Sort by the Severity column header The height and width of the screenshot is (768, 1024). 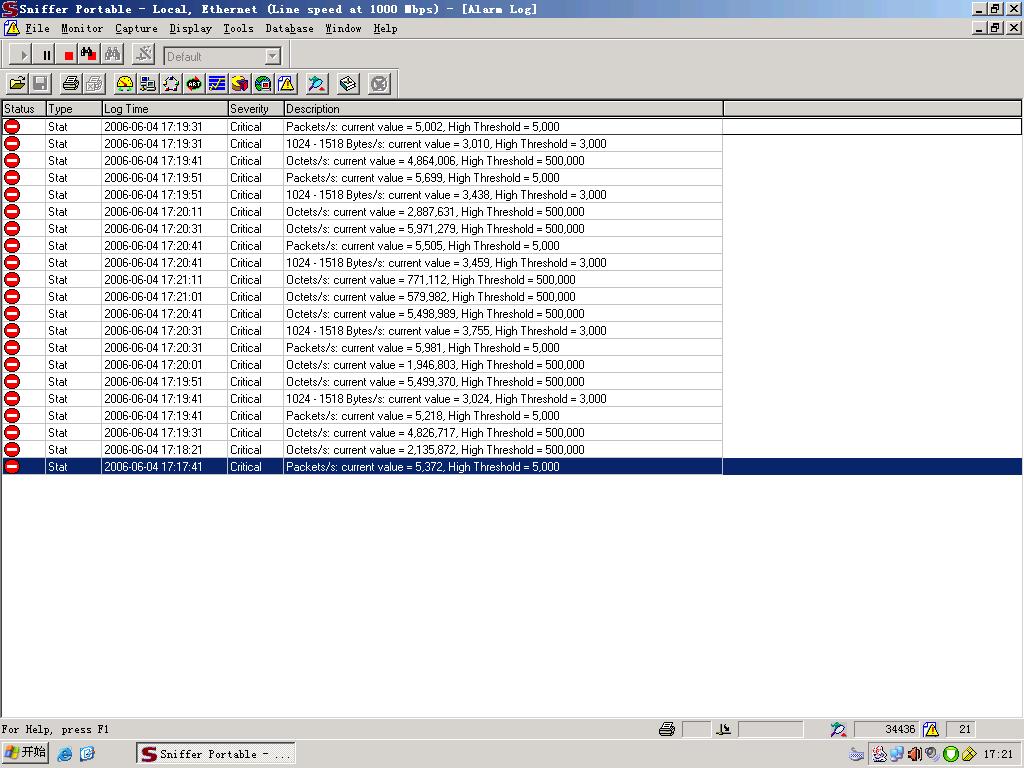(255, 108)
